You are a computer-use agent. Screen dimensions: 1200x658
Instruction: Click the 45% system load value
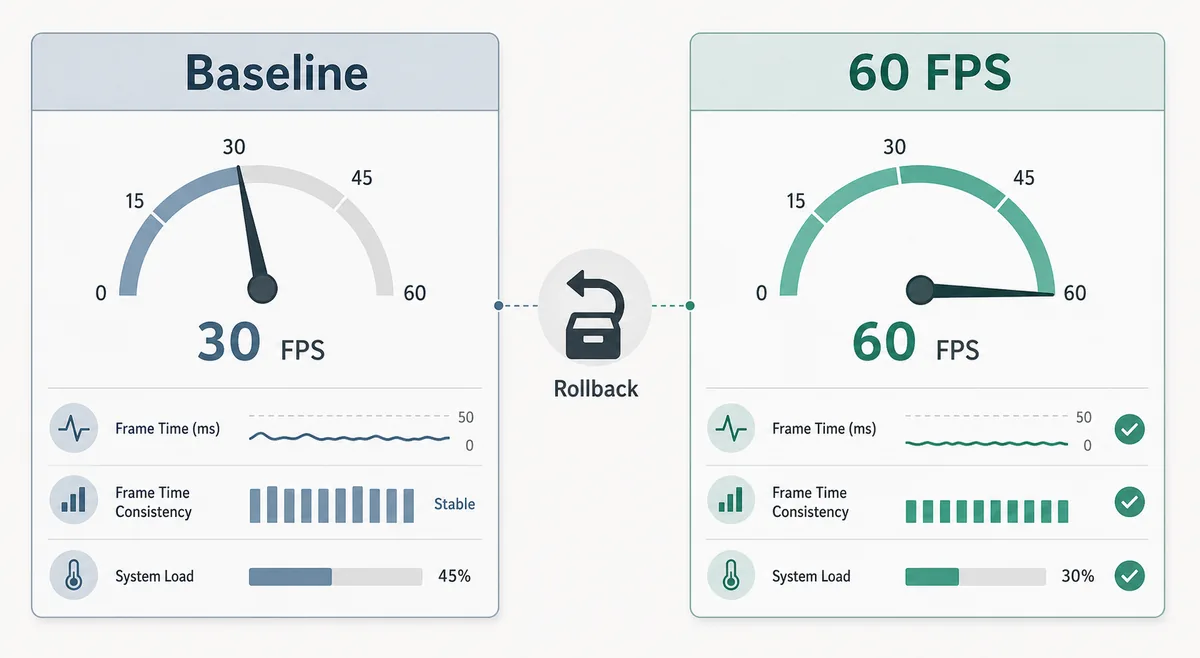[454, 576]
